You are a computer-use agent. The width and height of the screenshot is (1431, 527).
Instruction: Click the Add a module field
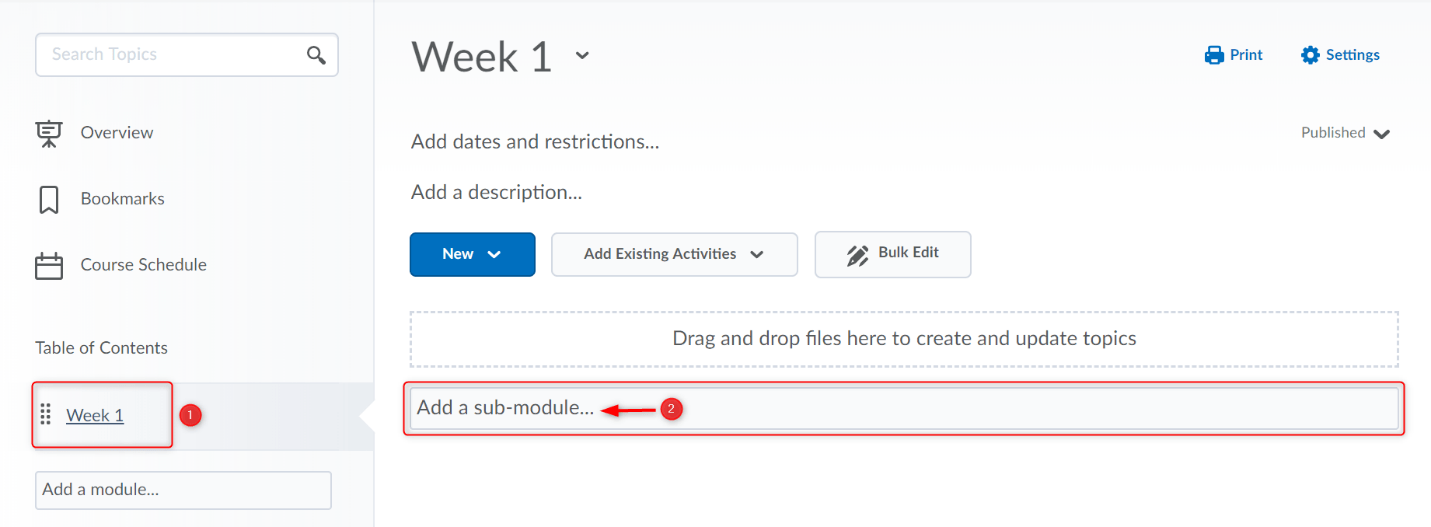tap(183, 490)
